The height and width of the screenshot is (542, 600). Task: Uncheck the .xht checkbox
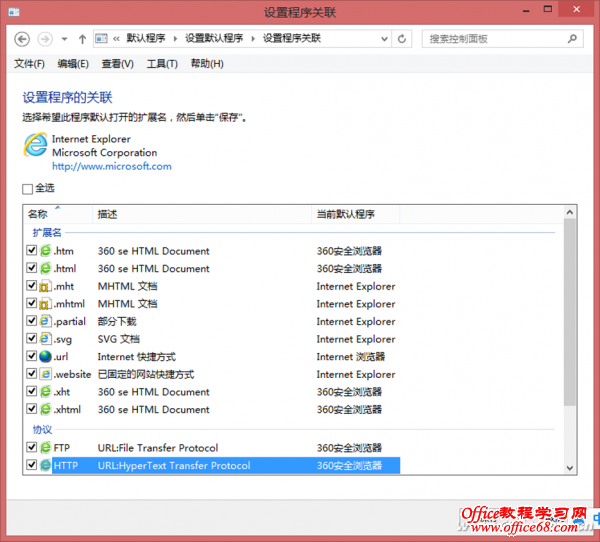coord(32,391)
